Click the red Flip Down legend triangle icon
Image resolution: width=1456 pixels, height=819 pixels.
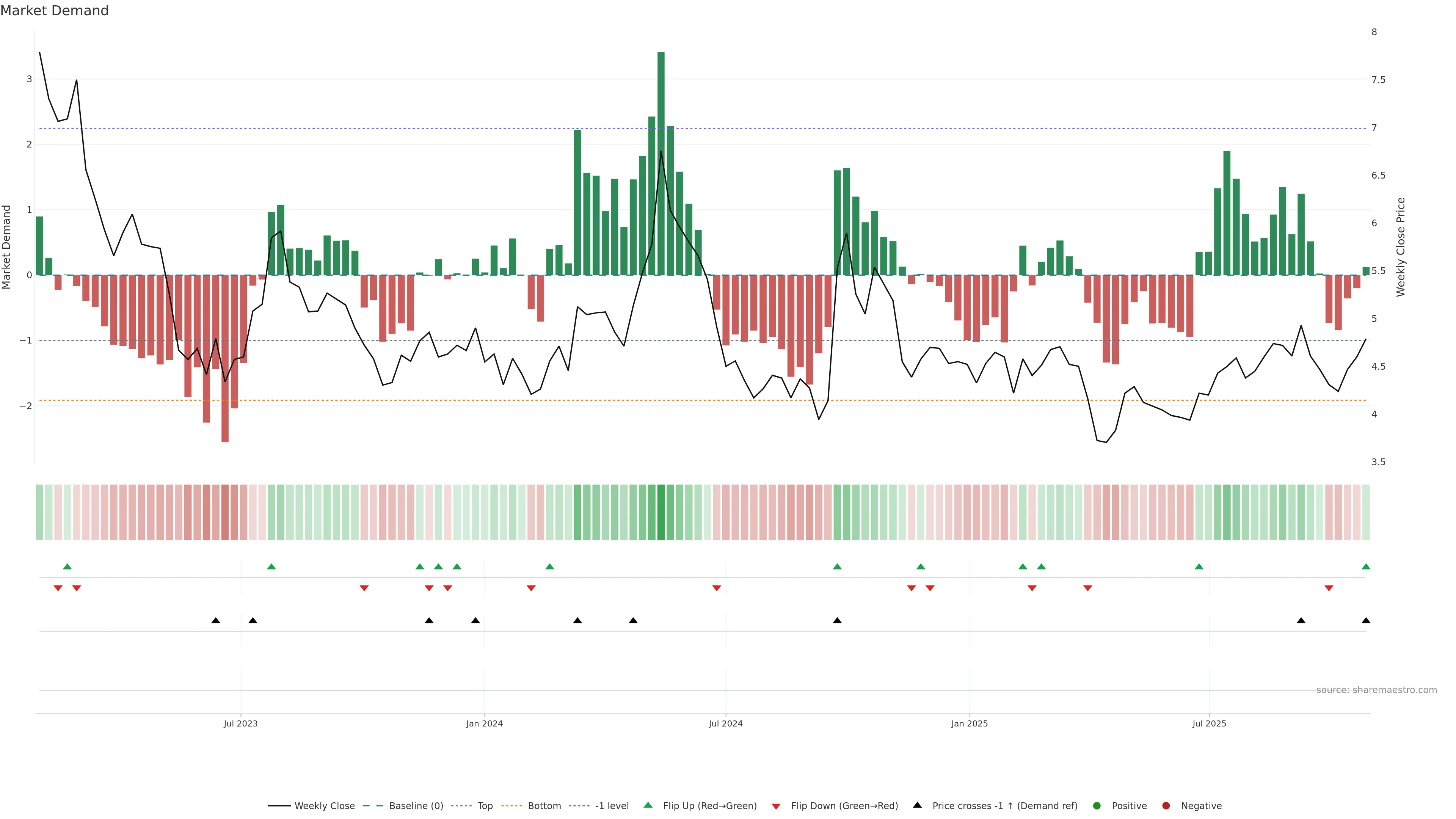click(x=776, y=806)
